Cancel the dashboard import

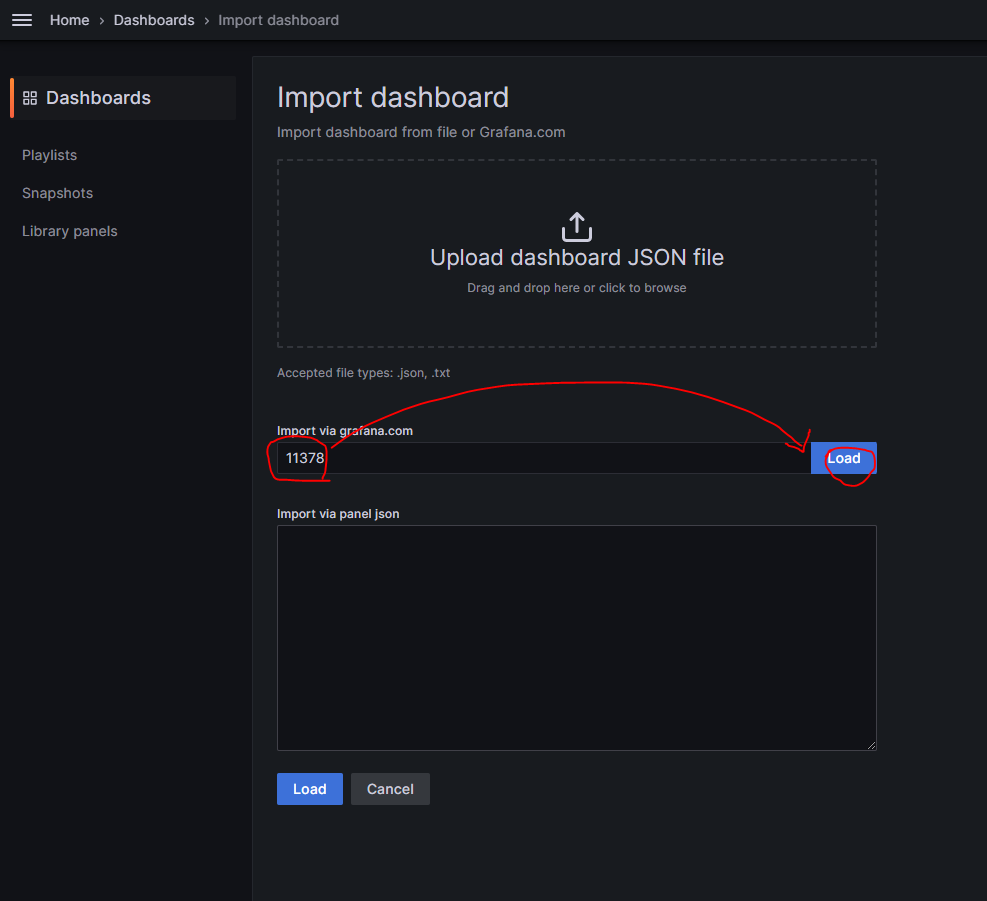(x=390, y=789)
